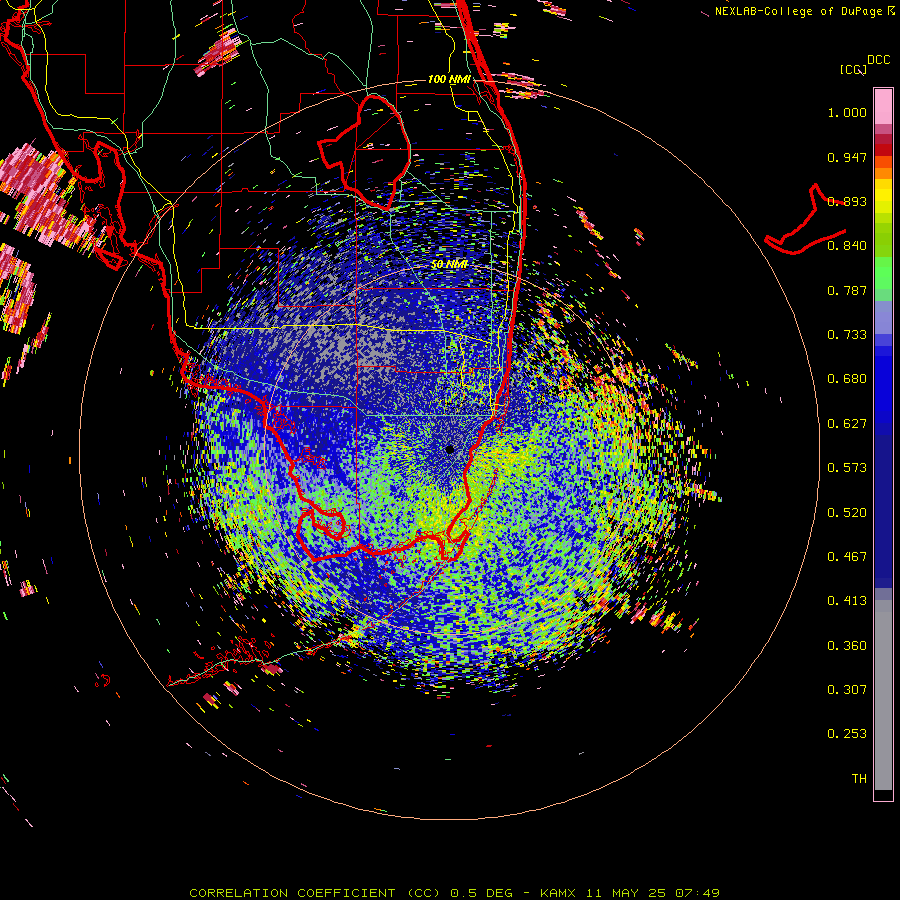Click the TH threshold label on the scale

tap(859, 779)
